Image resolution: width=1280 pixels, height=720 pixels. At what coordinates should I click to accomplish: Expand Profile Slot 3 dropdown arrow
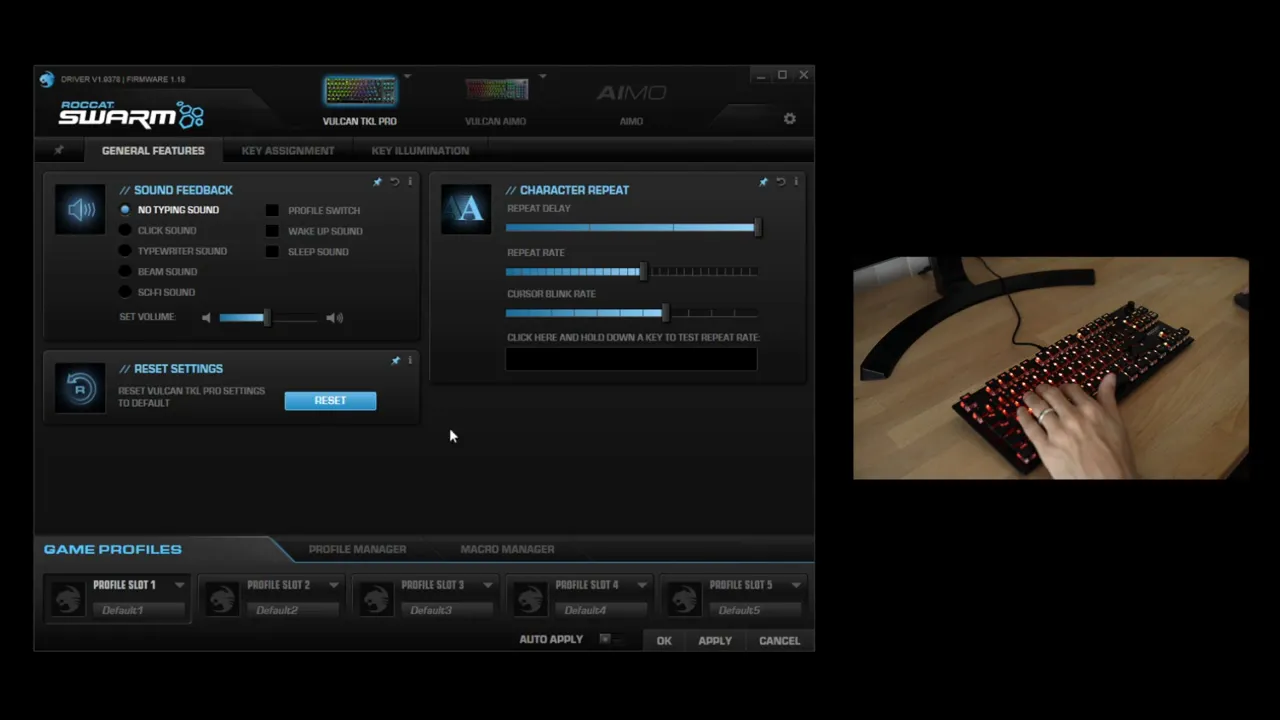coord(488,585)
